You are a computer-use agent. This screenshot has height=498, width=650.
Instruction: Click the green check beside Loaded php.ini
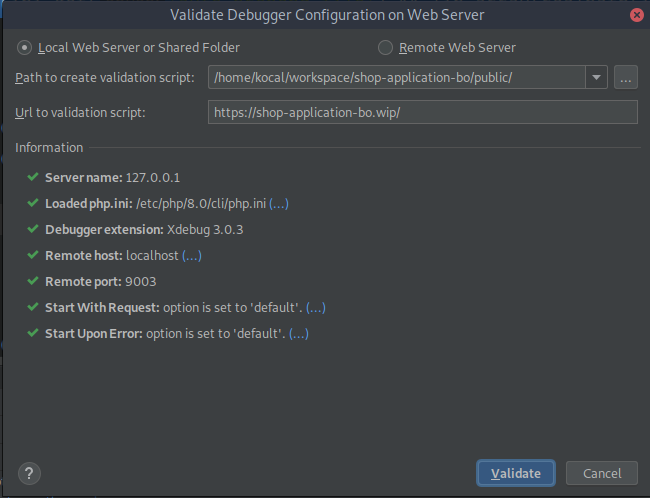pyautogui.click(x=33, y=203)
